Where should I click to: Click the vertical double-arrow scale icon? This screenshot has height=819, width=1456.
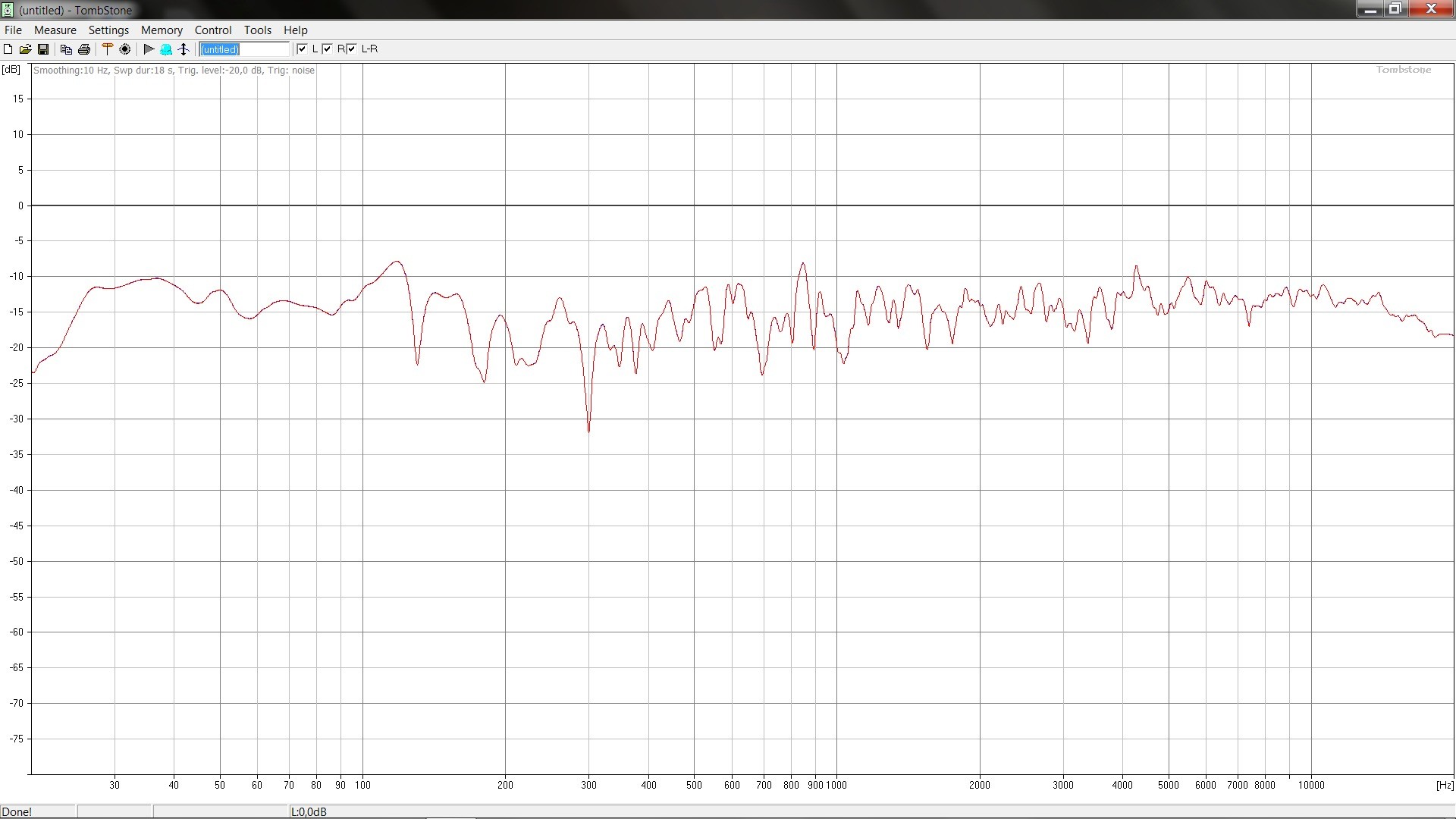pyautogui.click(x=184, y=49)
